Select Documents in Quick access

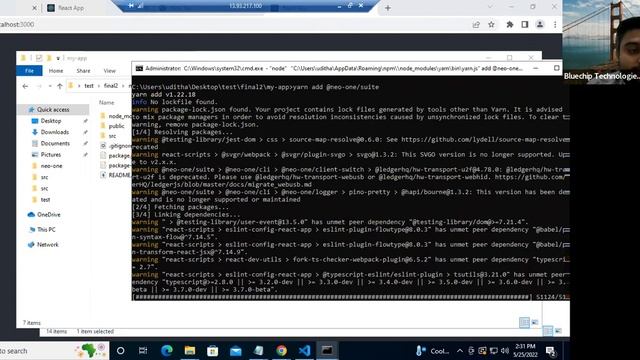pos(55,143)
